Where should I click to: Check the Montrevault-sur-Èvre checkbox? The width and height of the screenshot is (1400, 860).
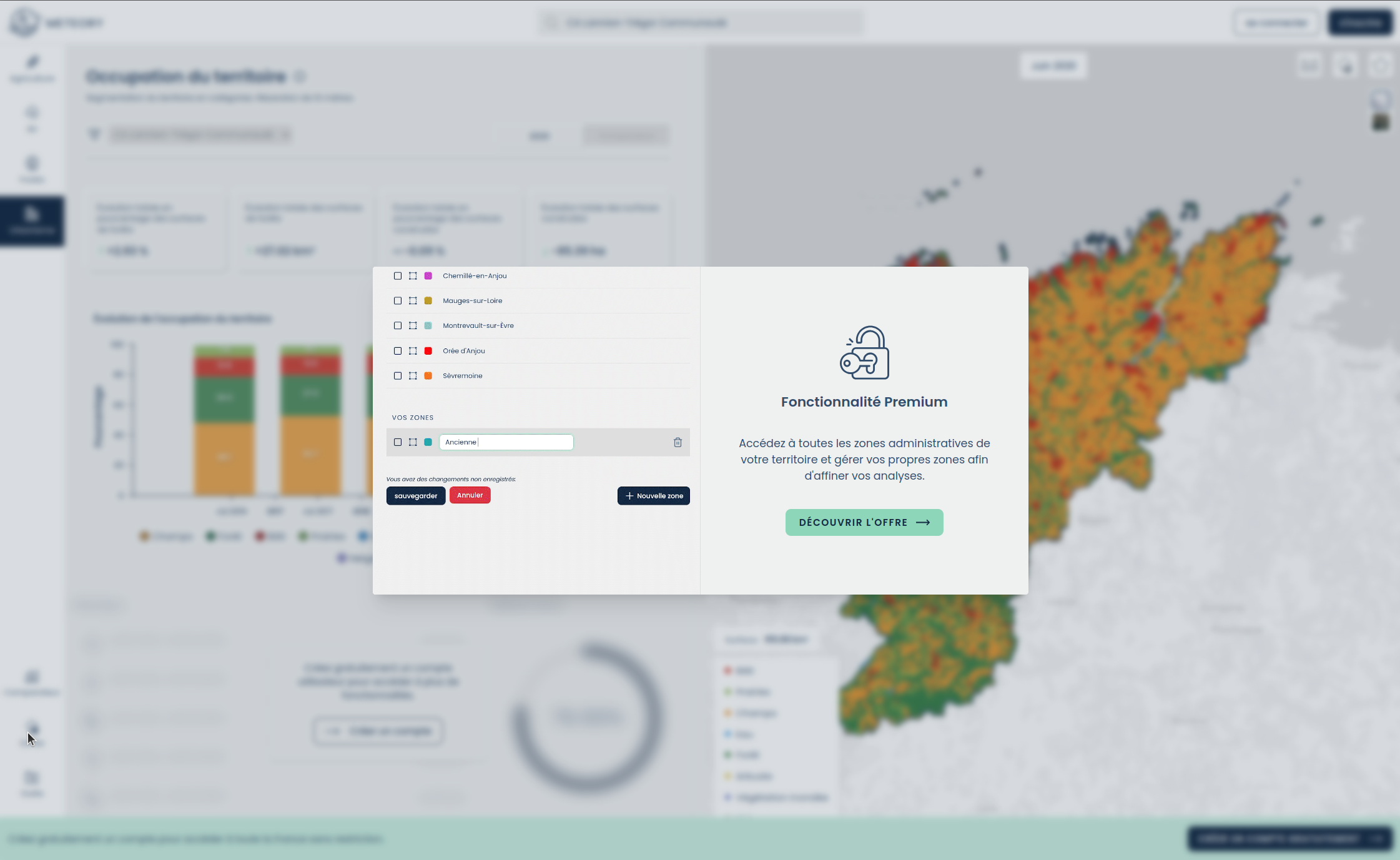[x=398, y=326]
